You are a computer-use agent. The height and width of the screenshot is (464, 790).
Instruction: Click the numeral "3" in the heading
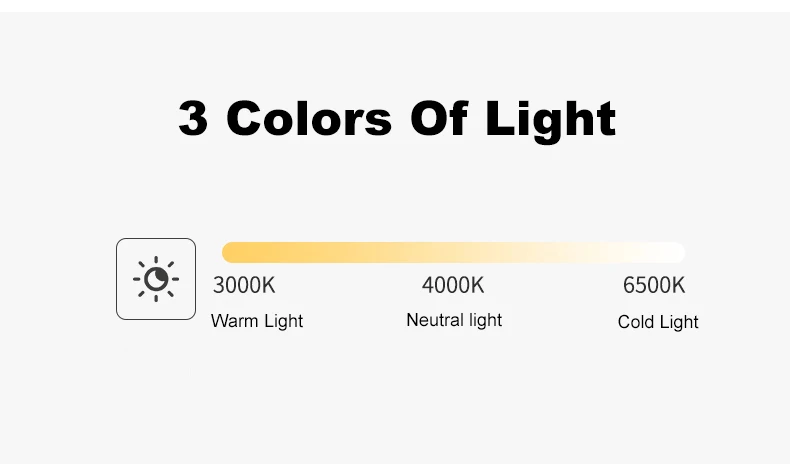pyautogui.click(x=193, y=118)
